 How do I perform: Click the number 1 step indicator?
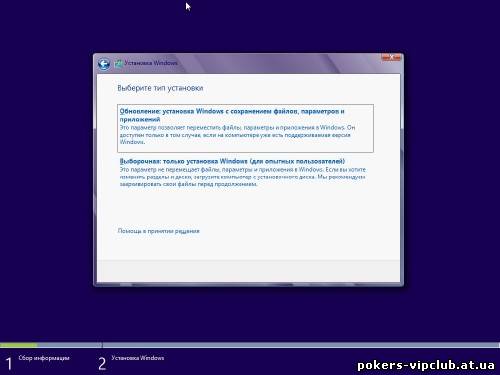(x=9, y=363)
